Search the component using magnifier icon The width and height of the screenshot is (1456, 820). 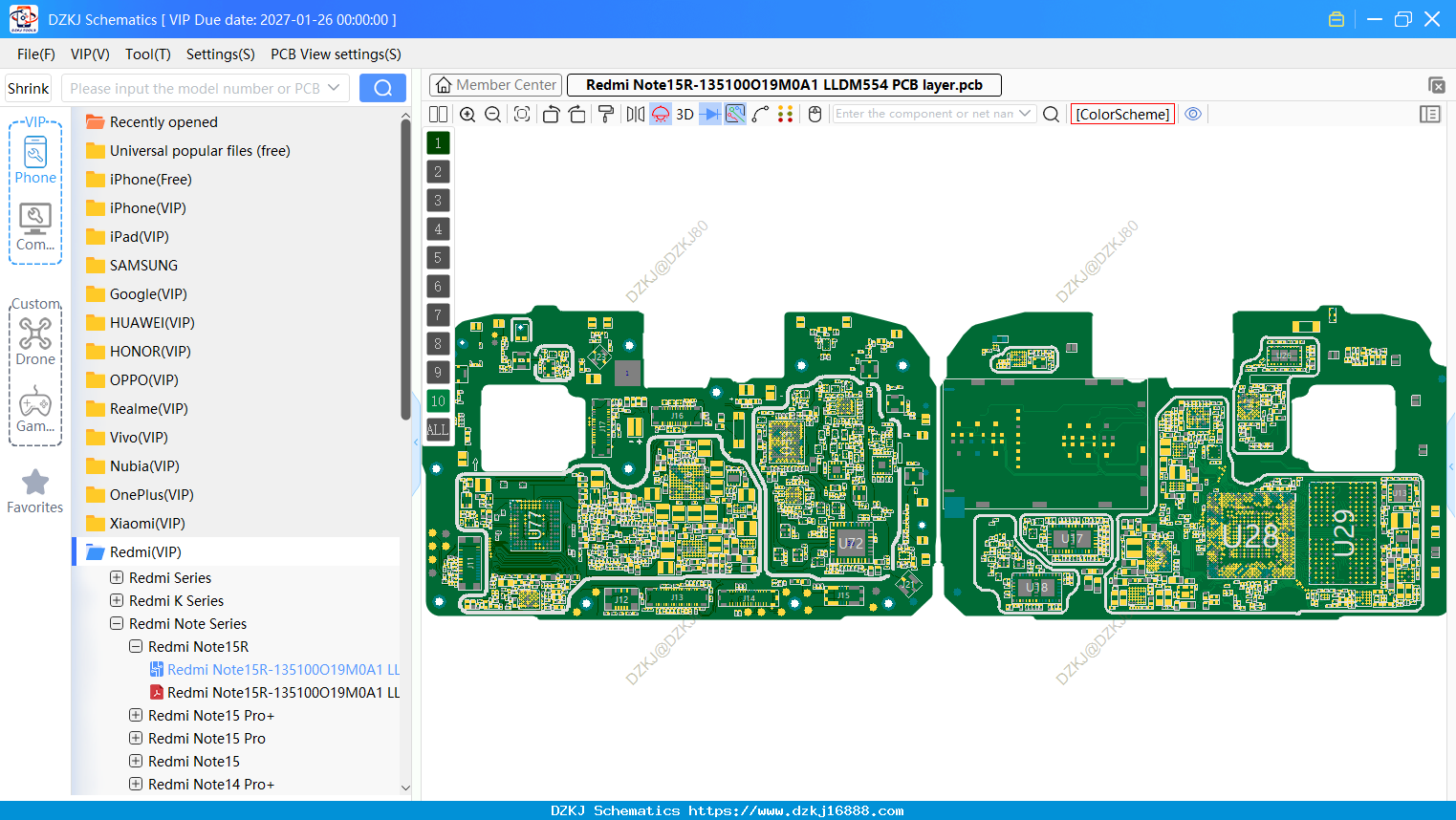(x=1052, y=114)
